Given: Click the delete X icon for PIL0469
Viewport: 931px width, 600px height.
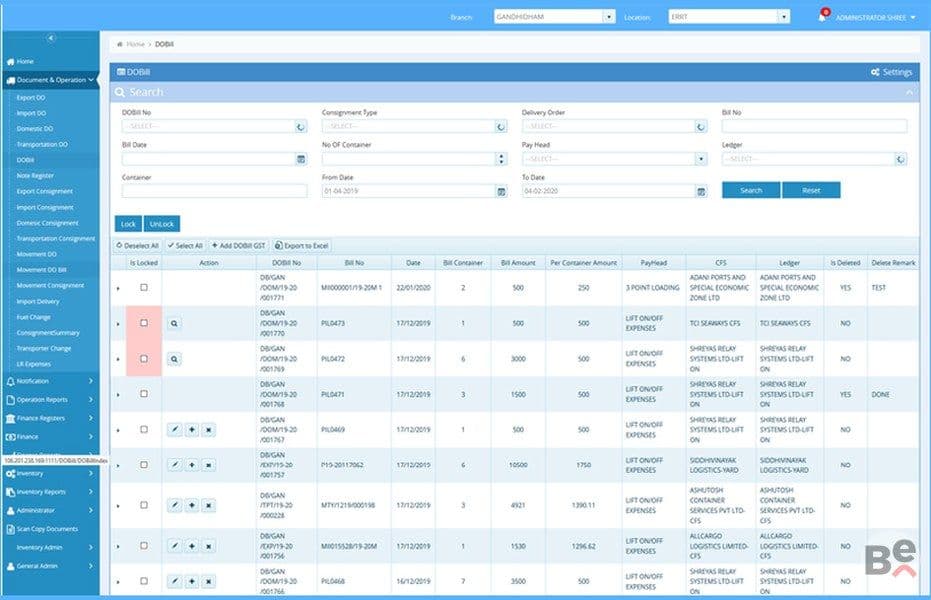Looking at the screenshot, I should coord(208,430).
